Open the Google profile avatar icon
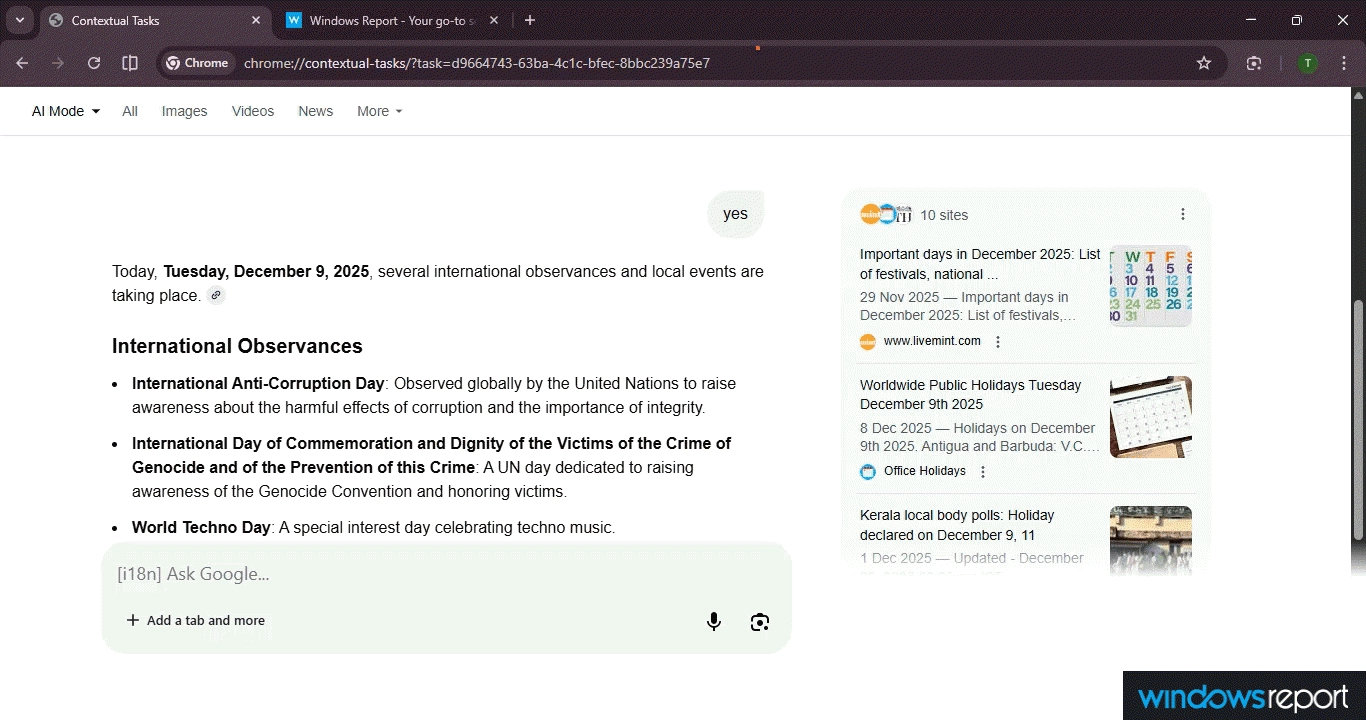This screenshot has width=1366, height=720. (1306, 62)
